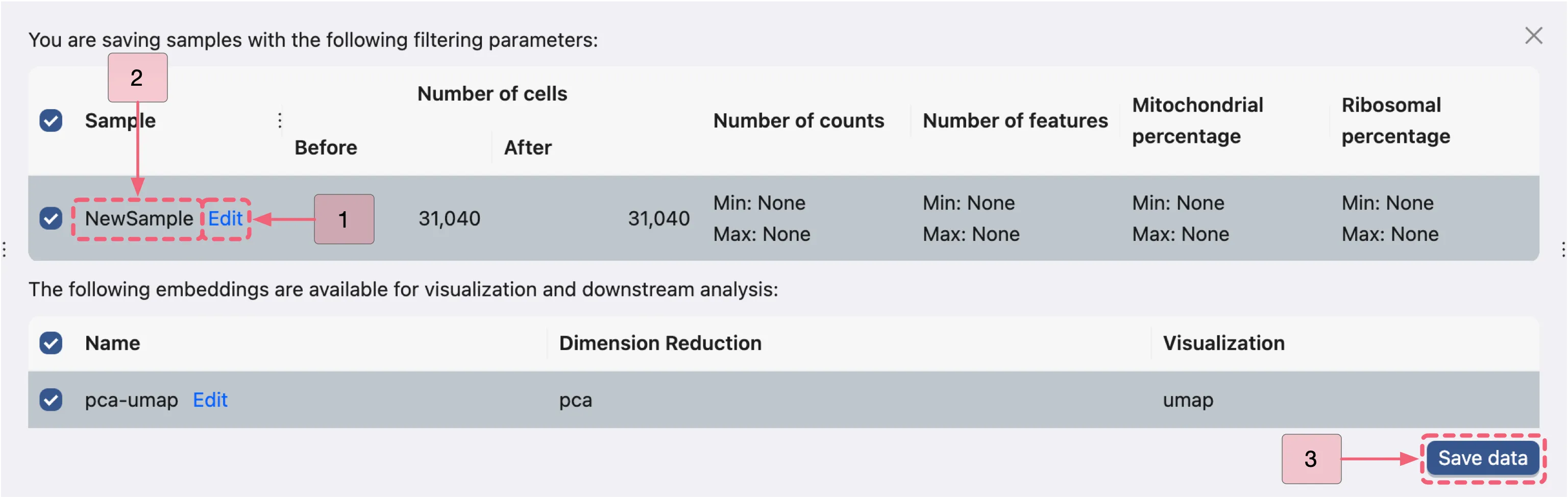Click the Dimension Reduction column header
Screen dimensions: 1568x497
pos(660,343)
